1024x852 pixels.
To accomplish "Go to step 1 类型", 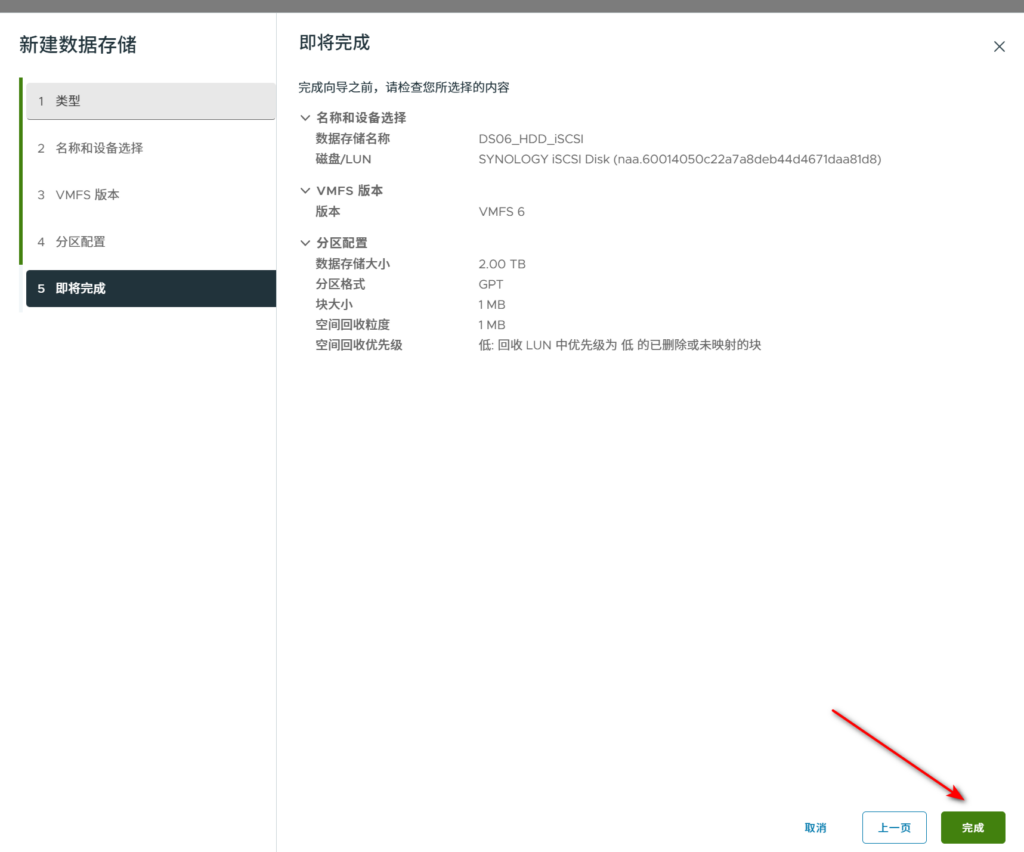I will tap(150, 101).
